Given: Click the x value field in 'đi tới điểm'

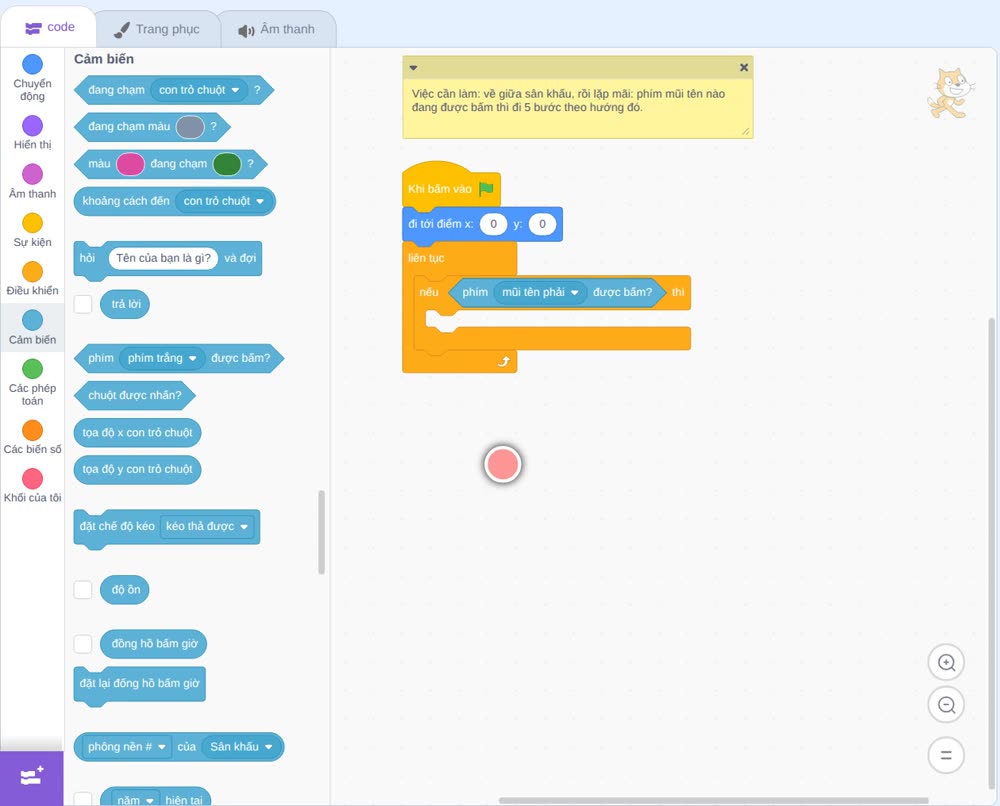Looking at the screenshot, I should pos(493,224).
